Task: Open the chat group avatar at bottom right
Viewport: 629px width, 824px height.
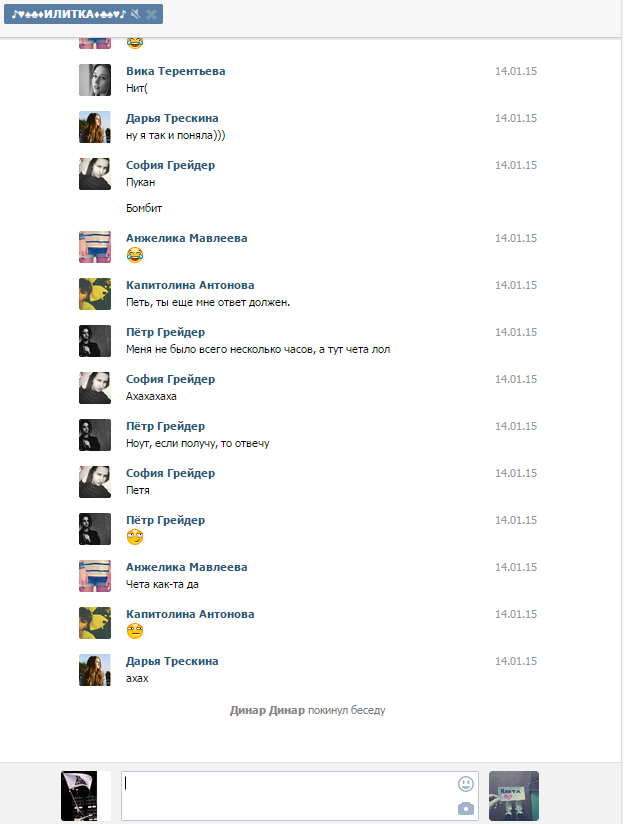Action: (513, 796)
